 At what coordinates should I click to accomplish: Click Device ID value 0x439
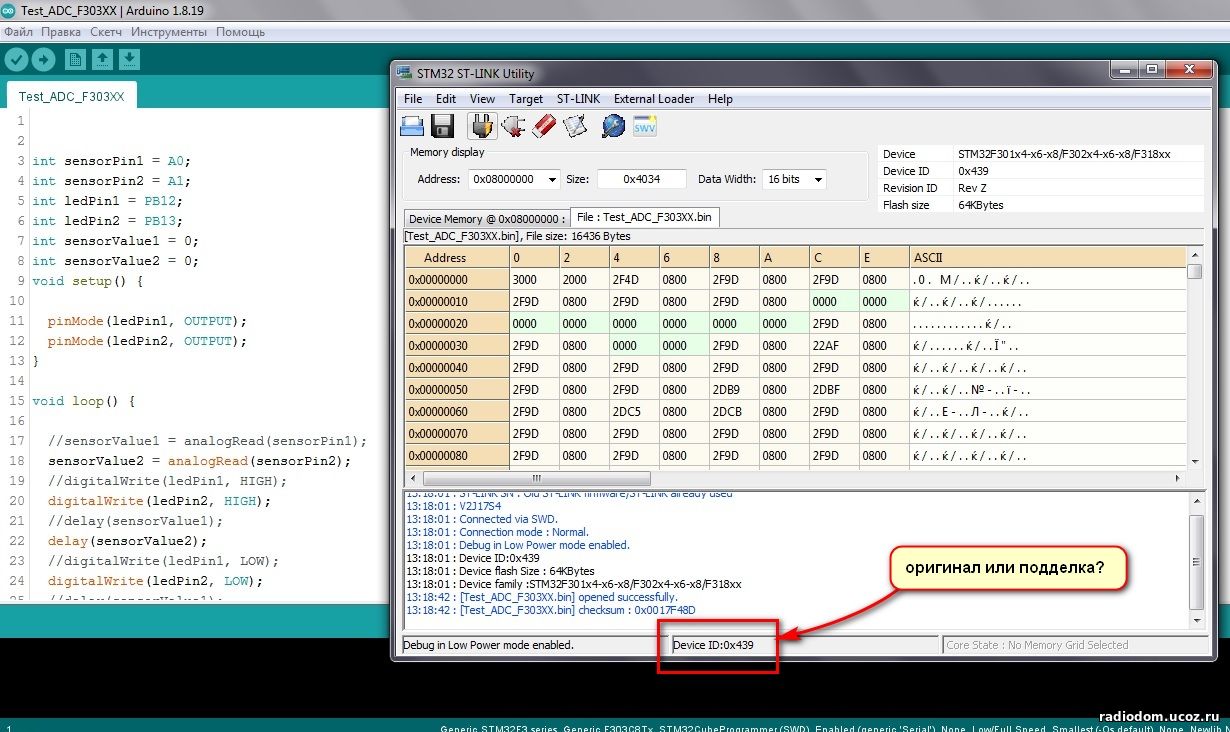[x=973, y=171]
